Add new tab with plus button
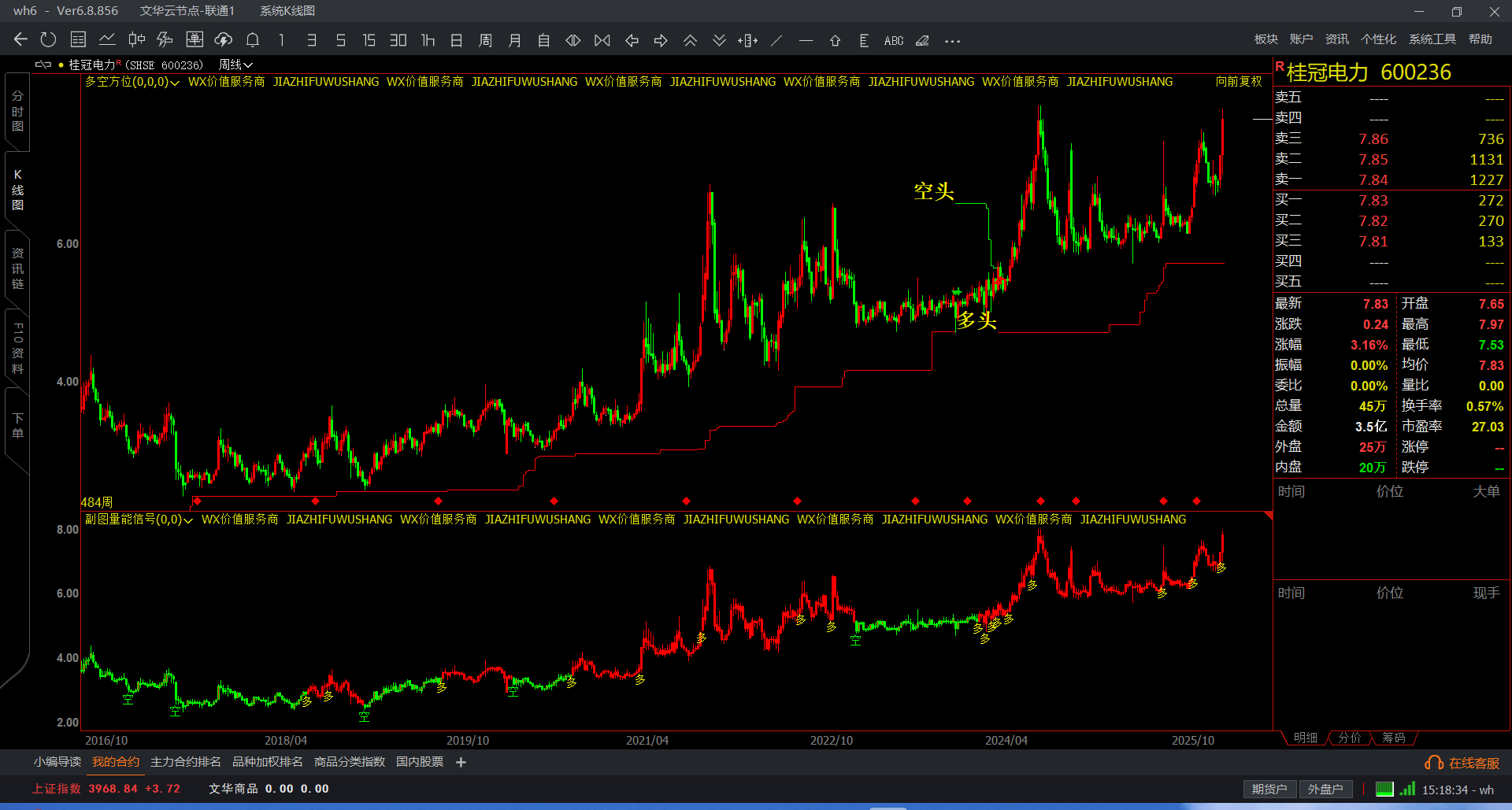Screen dimensions: 1512x810 pos(461,762)
